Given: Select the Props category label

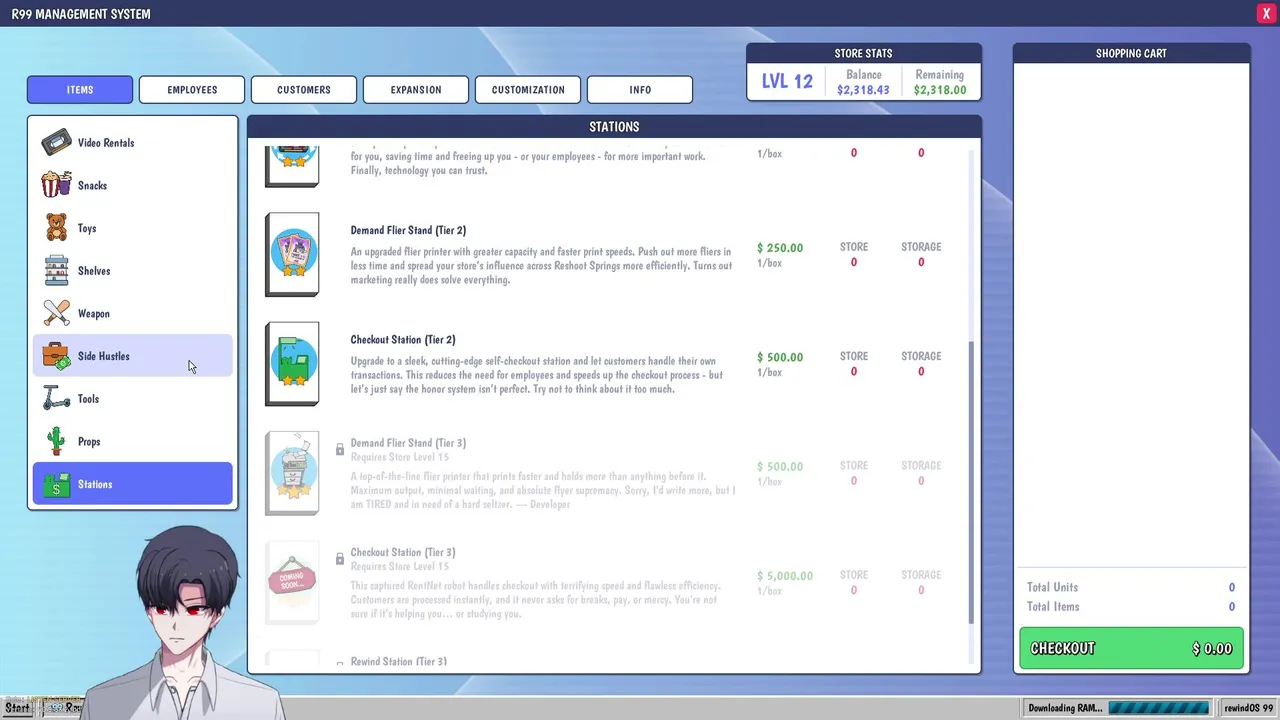Looking at the screenshot, I should click(x=89, y=442).
